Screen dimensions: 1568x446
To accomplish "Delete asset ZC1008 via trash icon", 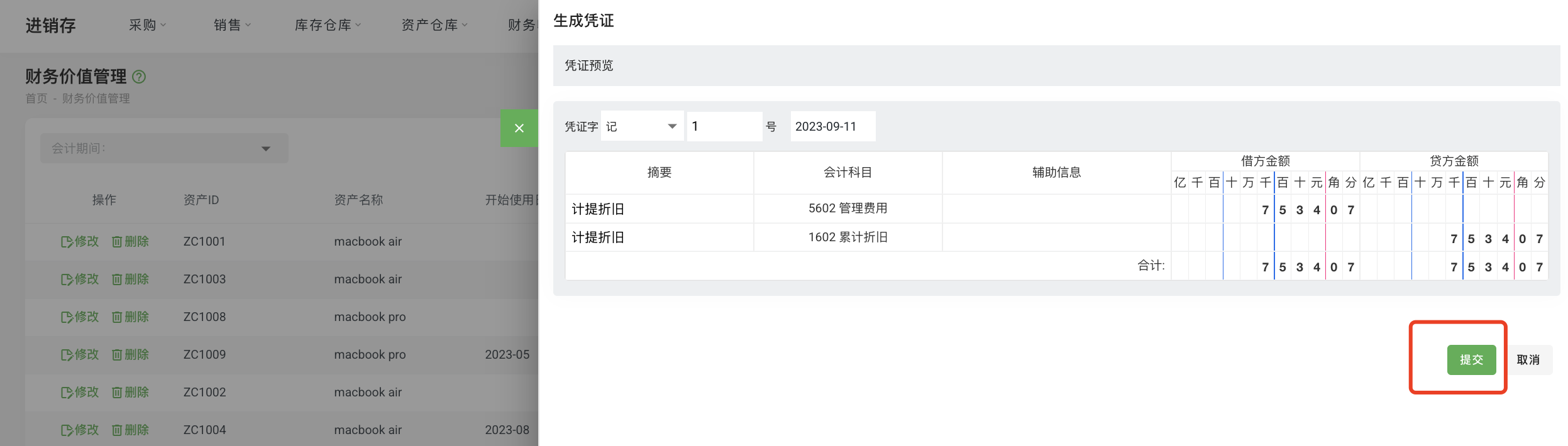I will [x=117, y=317].
